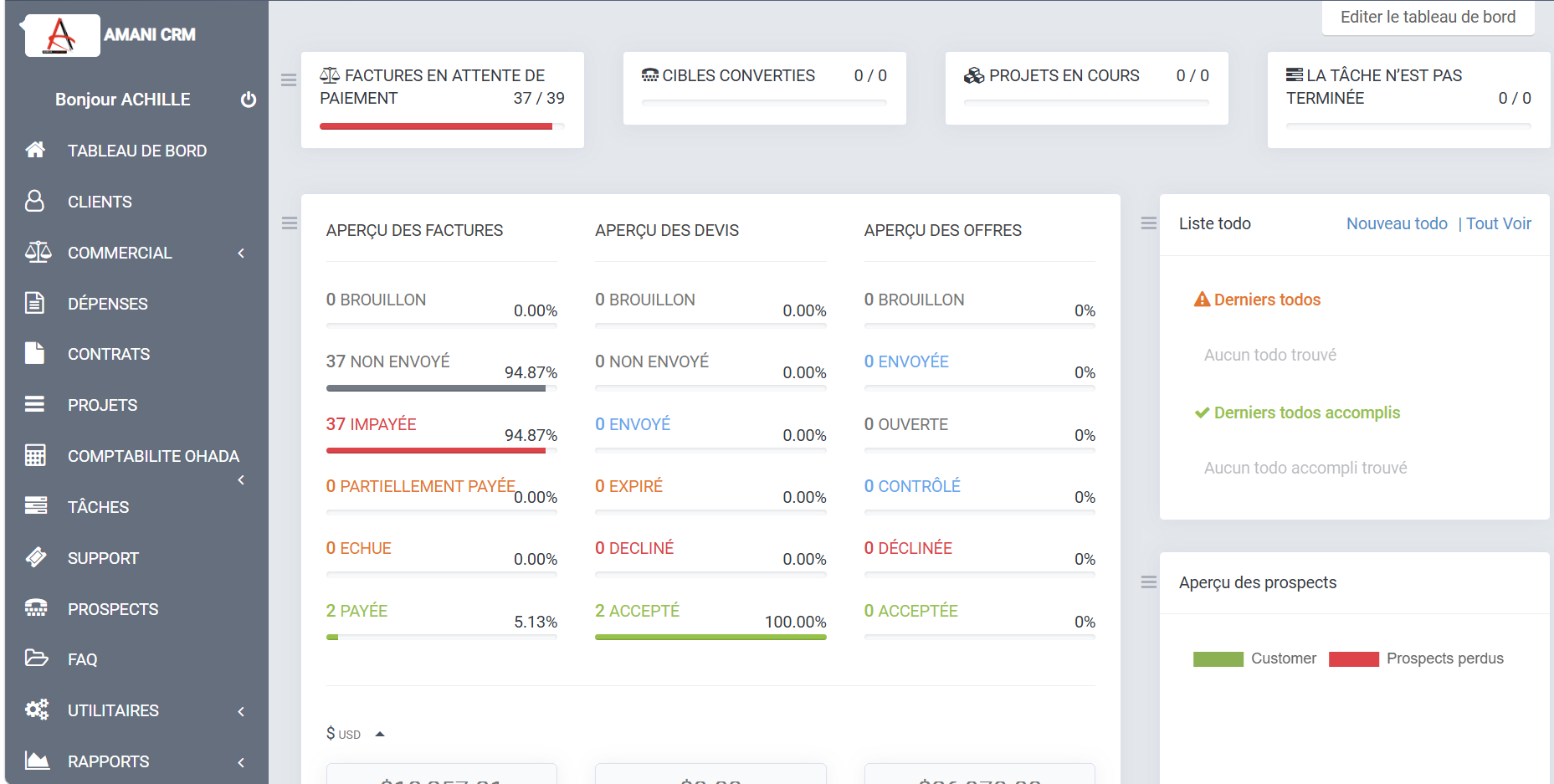This screenshot has height=784, width=1554.
Task: Click the 0 Acceptée offres label
Action: click(x=910, y=611)
